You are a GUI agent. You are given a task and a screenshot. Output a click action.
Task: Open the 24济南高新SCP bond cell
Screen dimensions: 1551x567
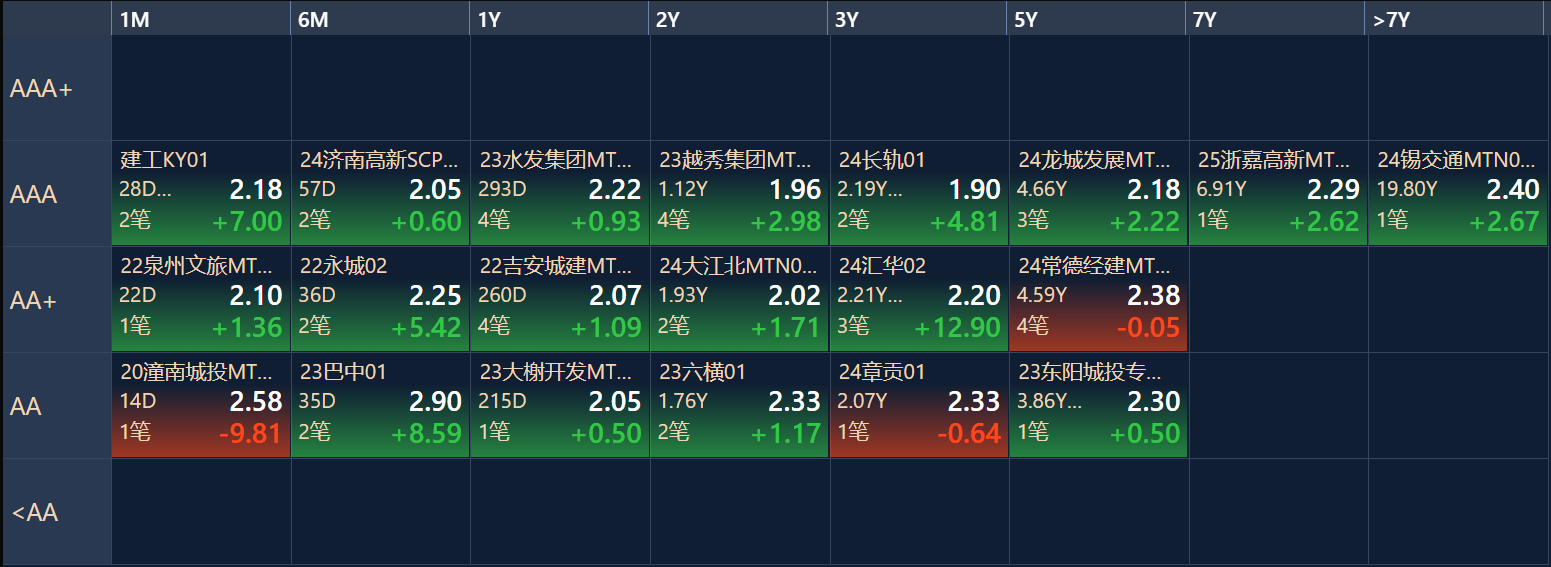(380, 193)
